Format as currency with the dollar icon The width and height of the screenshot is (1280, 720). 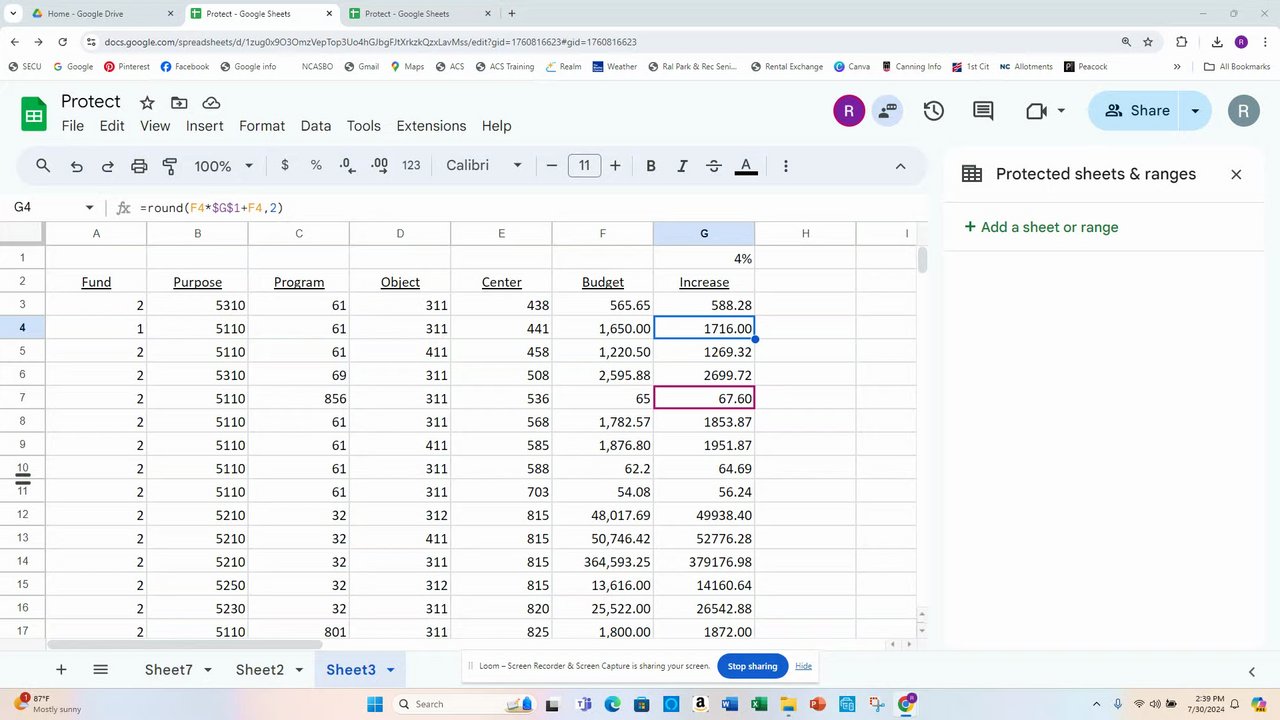point(285,166)
